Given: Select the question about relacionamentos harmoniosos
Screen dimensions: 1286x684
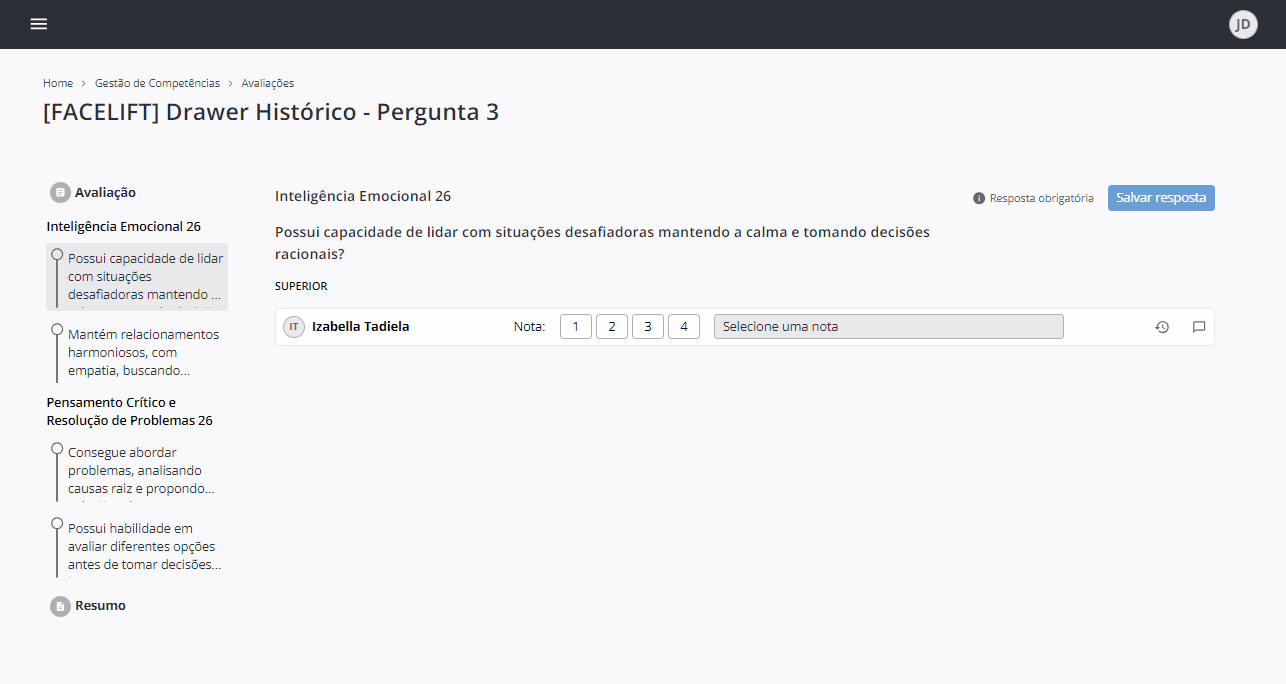Looking at the screenshot, I should point(143,352).
